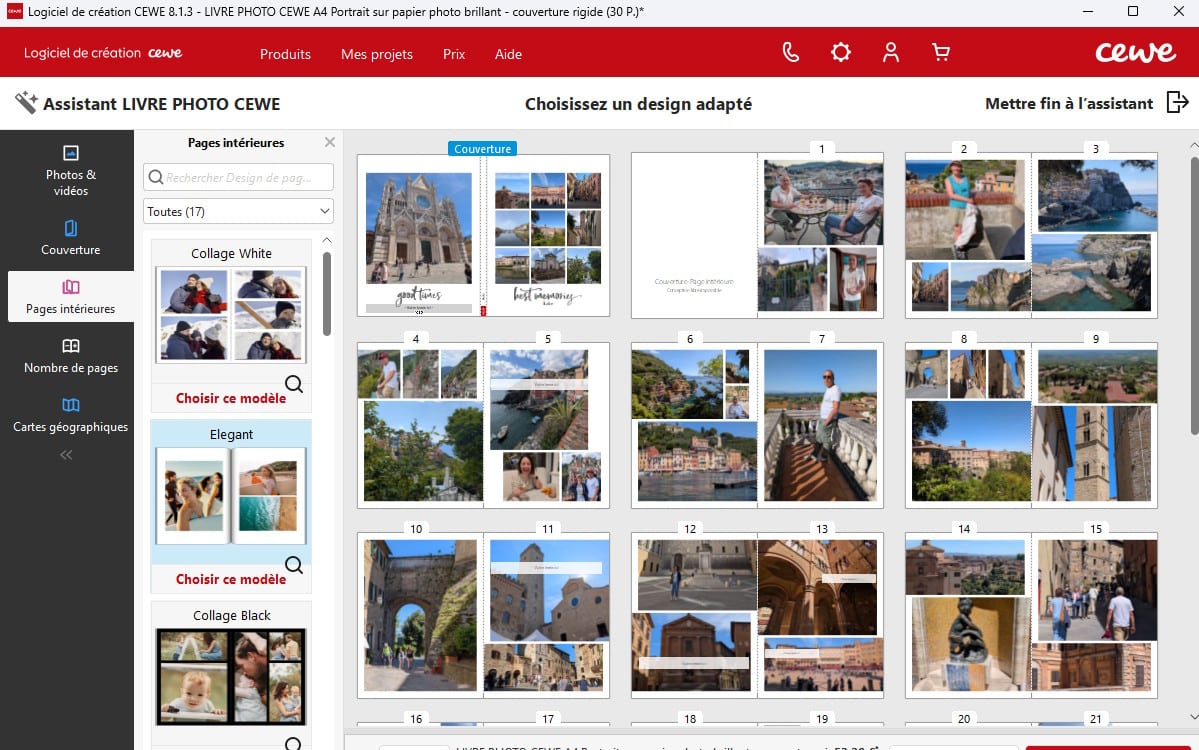Click page preview scroll-down arrow
The image size is (1199, 750).
coord(1194,716)
